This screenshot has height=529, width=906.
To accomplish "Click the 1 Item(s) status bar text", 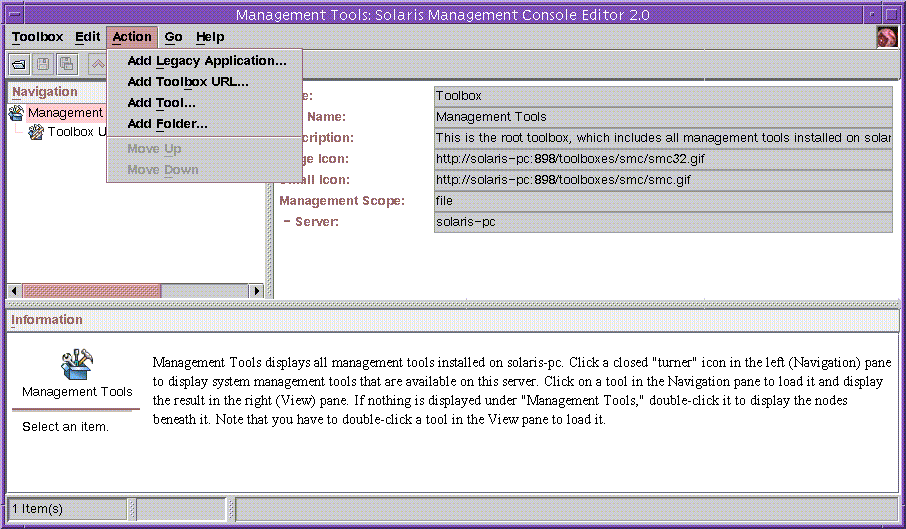I will [x=37, y=509].
